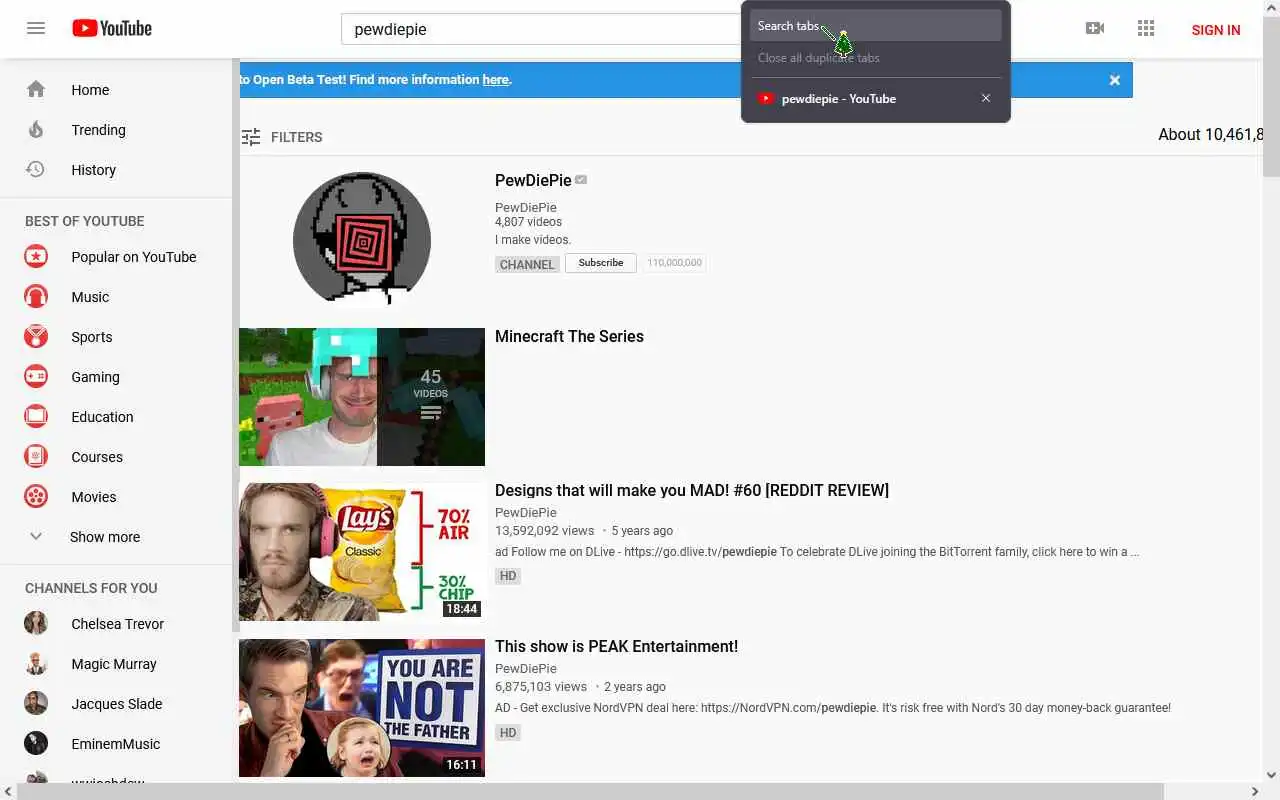
Task: Click Jacques Slade channel avatar
Action: pyautogui.click(x=36, y=703)
